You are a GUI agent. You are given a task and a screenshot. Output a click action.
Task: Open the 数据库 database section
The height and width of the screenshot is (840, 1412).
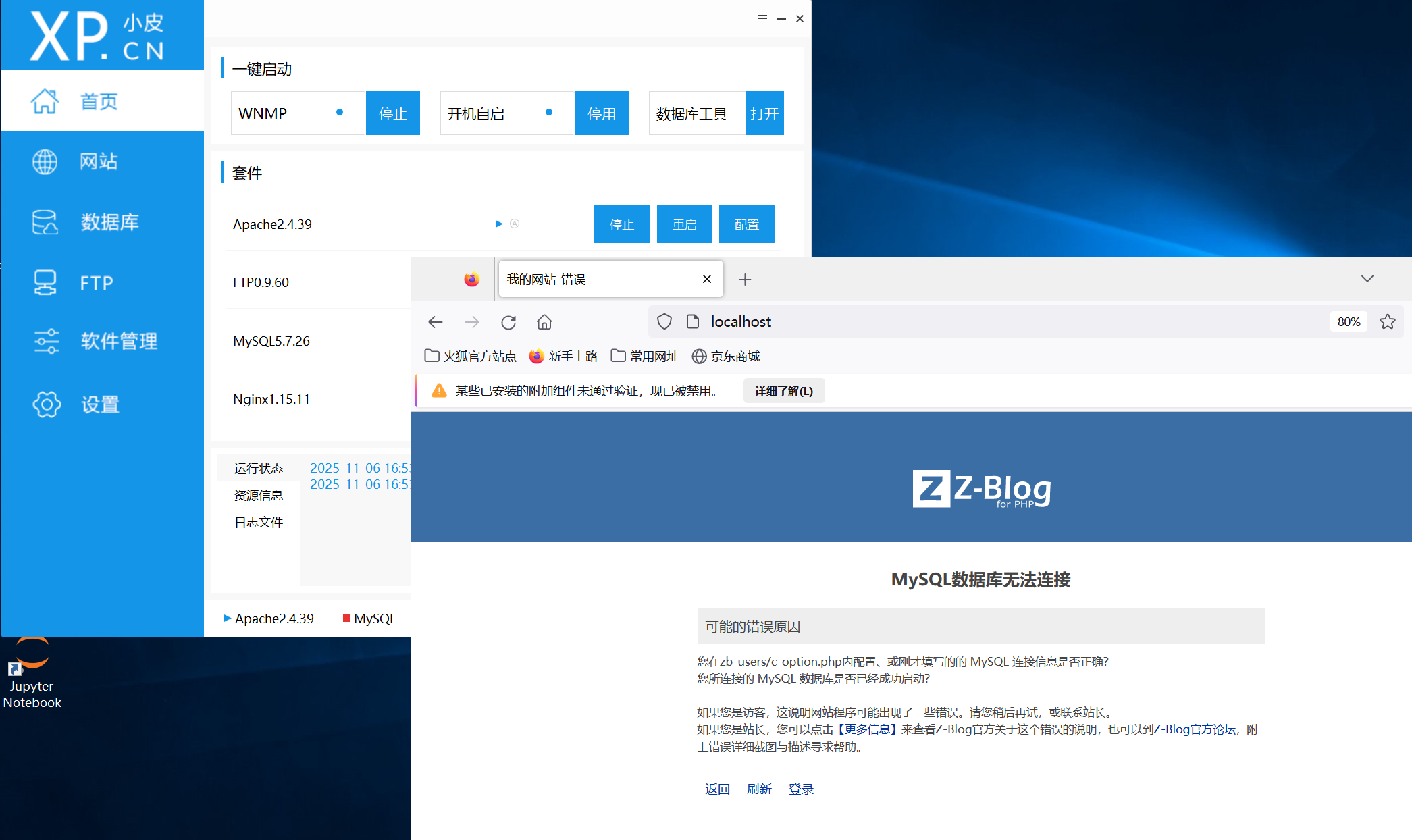[108, 222]
